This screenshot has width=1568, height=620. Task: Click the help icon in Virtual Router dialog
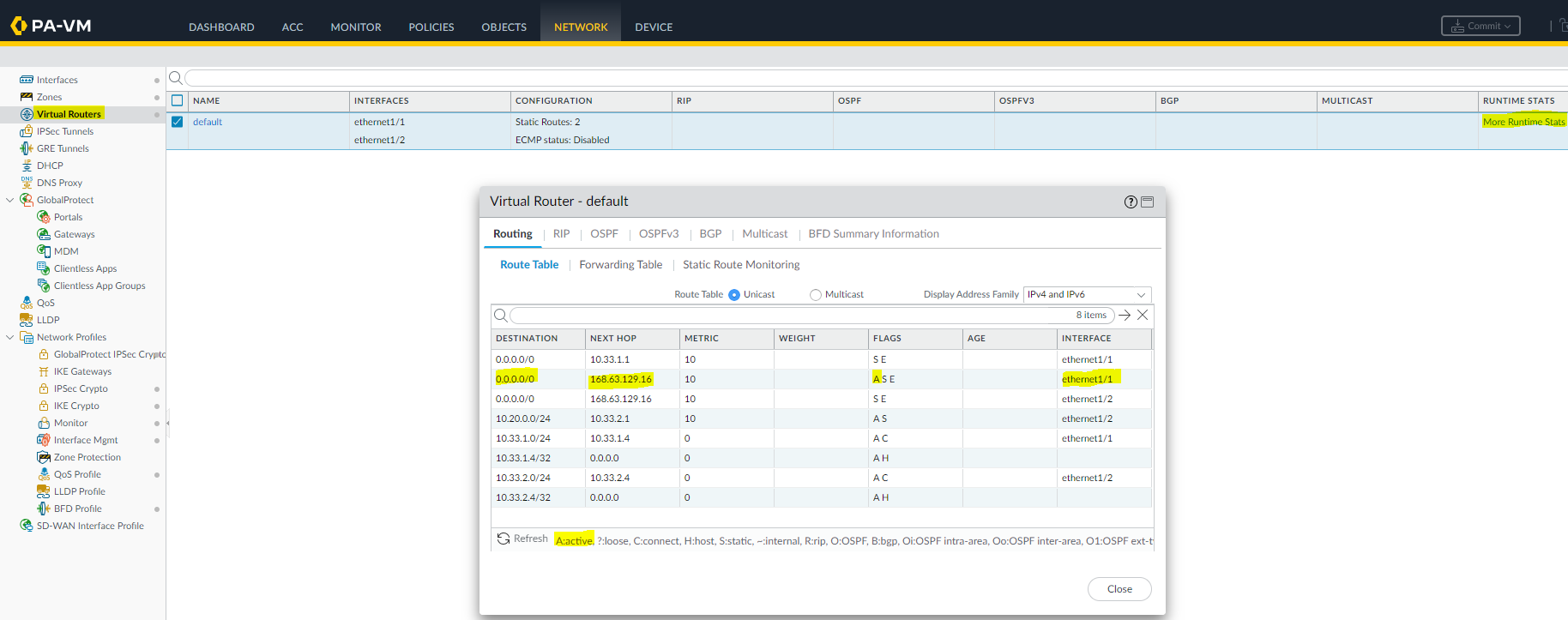(1131, 202)
